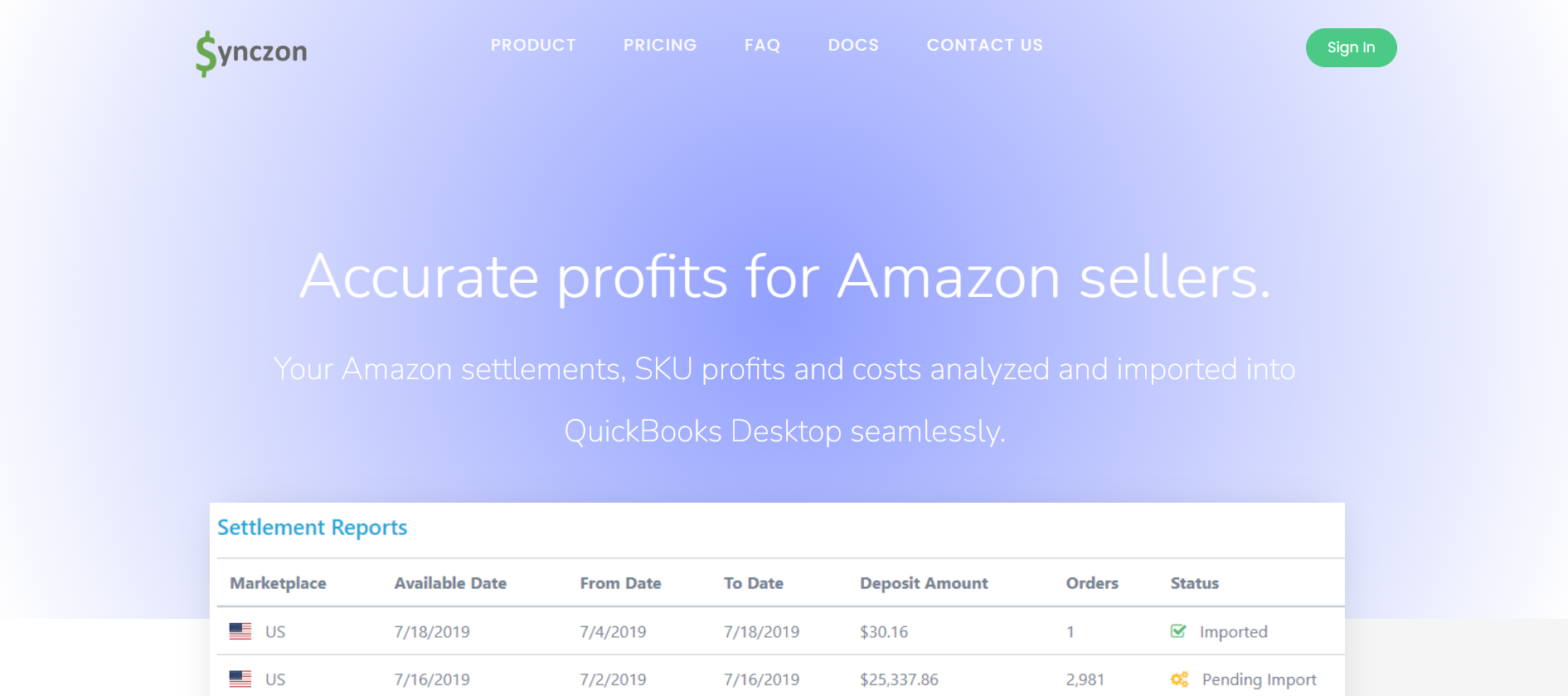Go to the Pricing page

click(x=660, y=45)
